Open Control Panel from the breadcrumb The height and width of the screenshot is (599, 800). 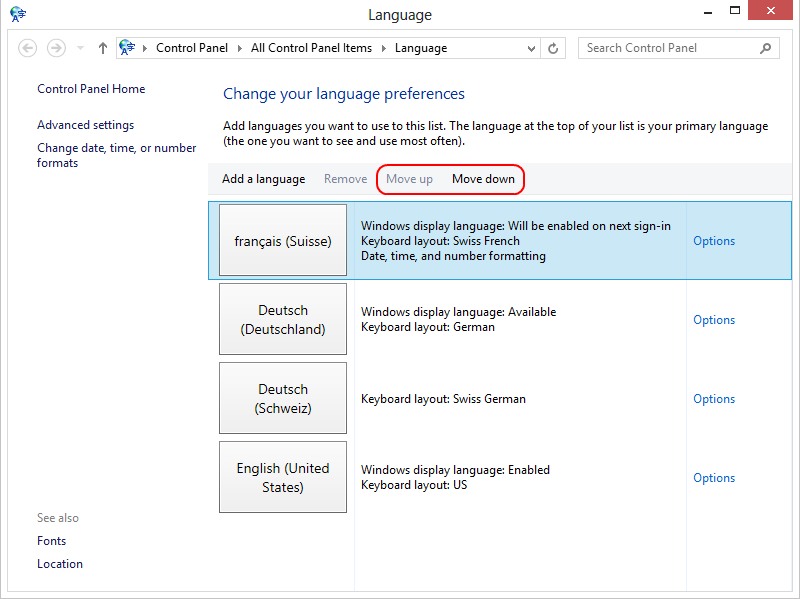pos(190,47)
